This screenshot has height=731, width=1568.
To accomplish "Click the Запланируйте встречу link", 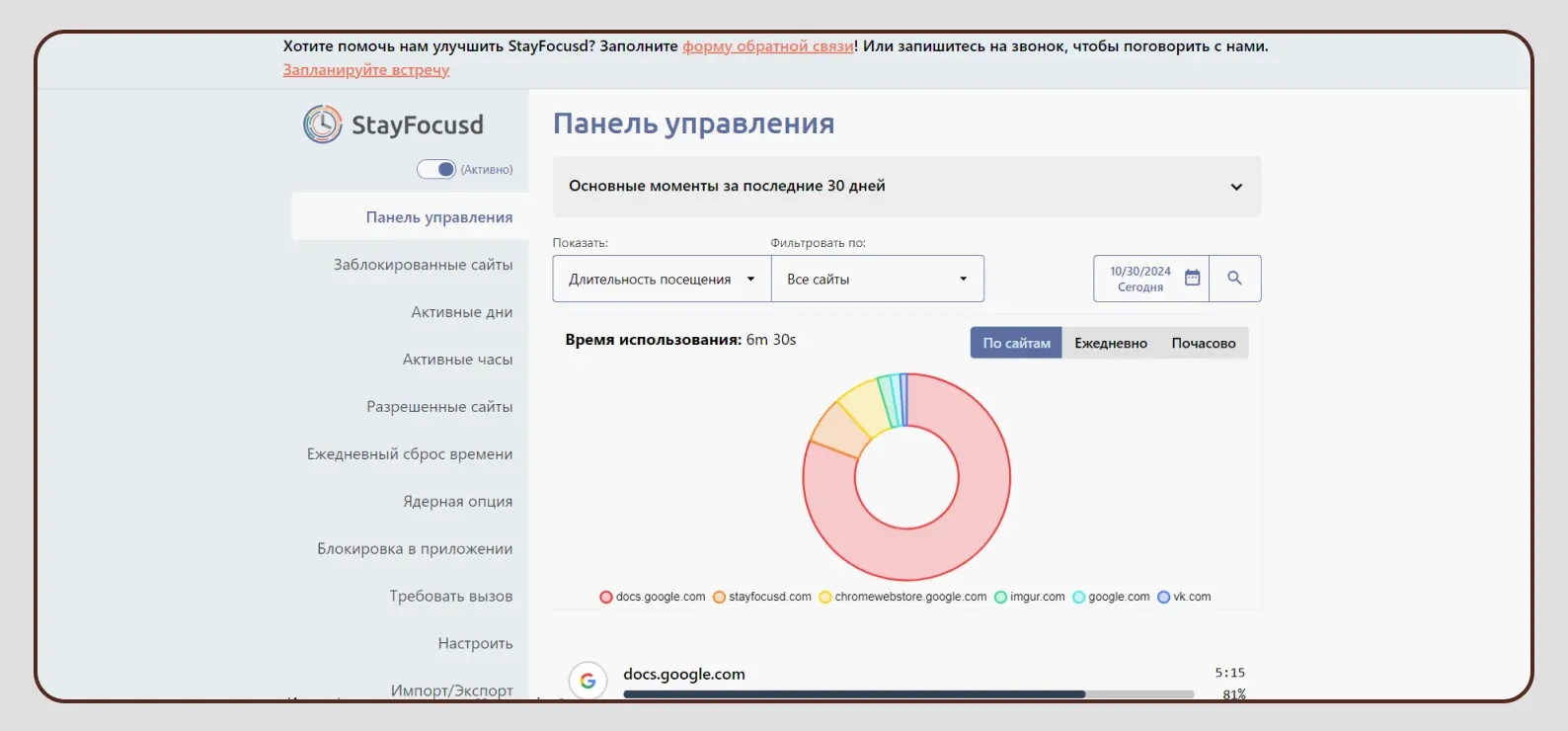I will (x=366, y=70).
